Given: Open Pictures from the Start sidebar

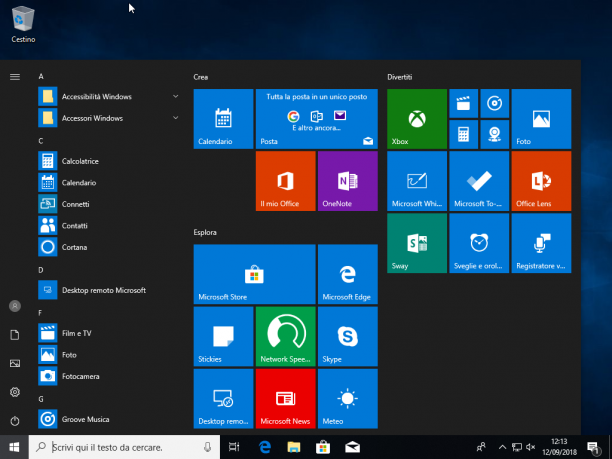Looking at the screenshot, I should [15, 363].
